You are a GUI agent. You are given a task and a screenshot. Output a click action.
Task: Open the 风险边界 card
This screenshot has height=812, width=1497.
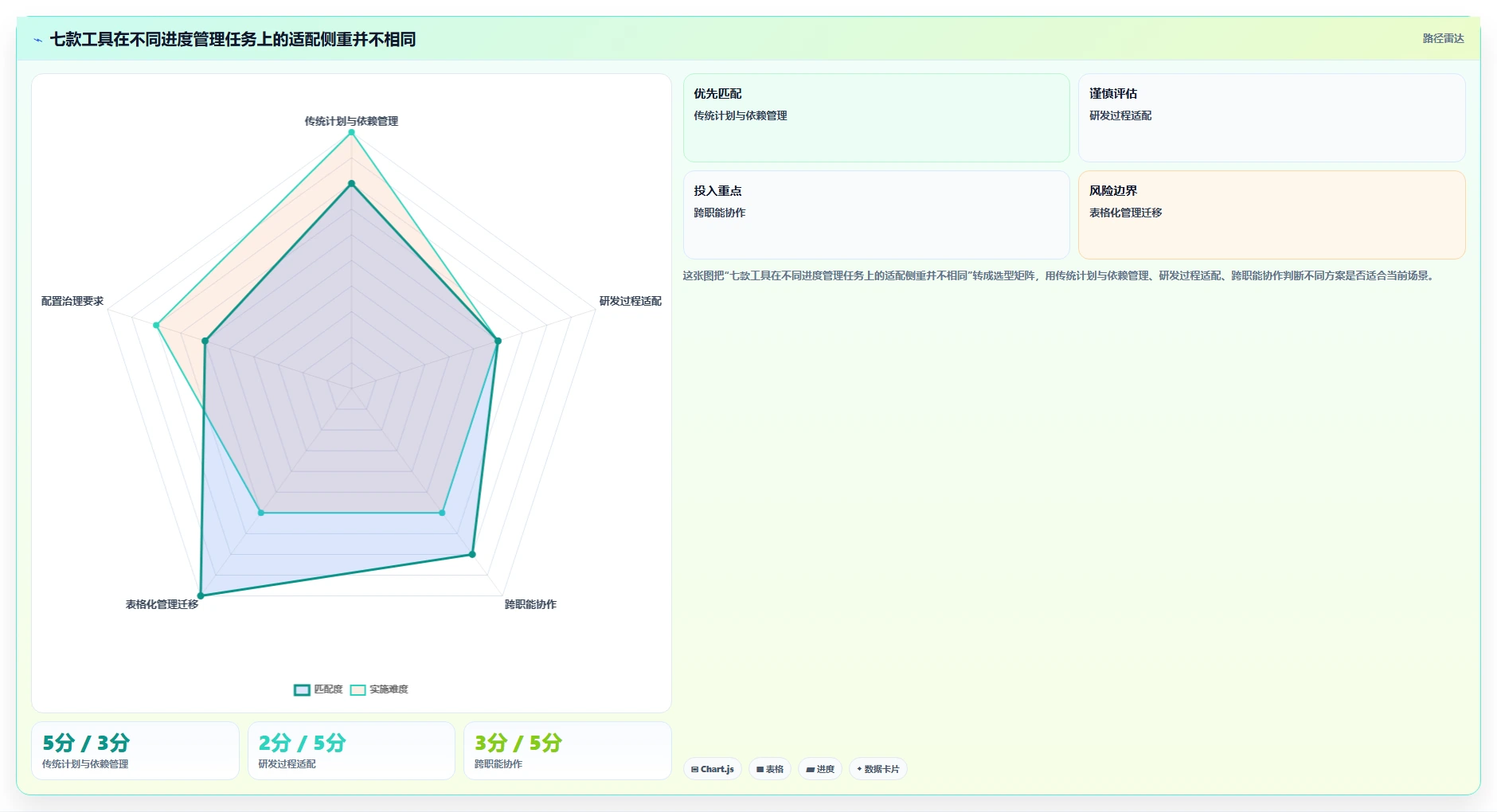1272,215
